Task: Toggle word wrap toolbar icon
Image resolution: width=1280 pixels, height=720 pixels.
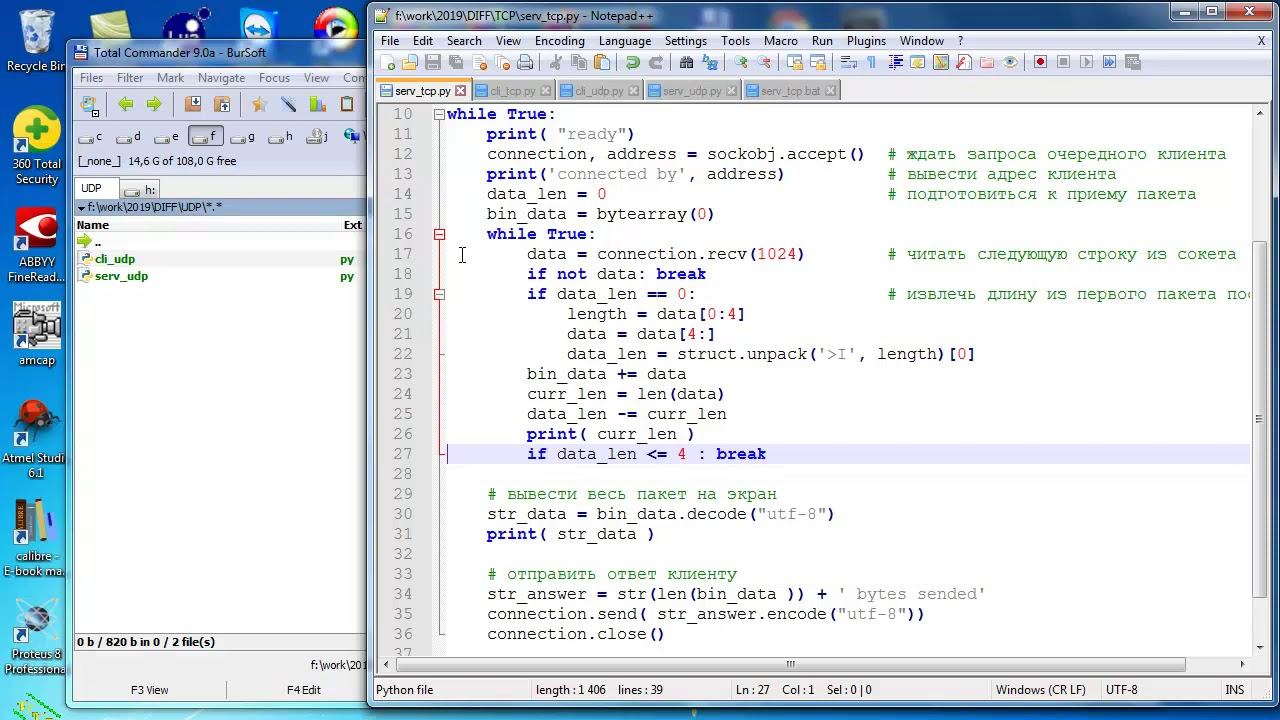Action: coord(849,62)
